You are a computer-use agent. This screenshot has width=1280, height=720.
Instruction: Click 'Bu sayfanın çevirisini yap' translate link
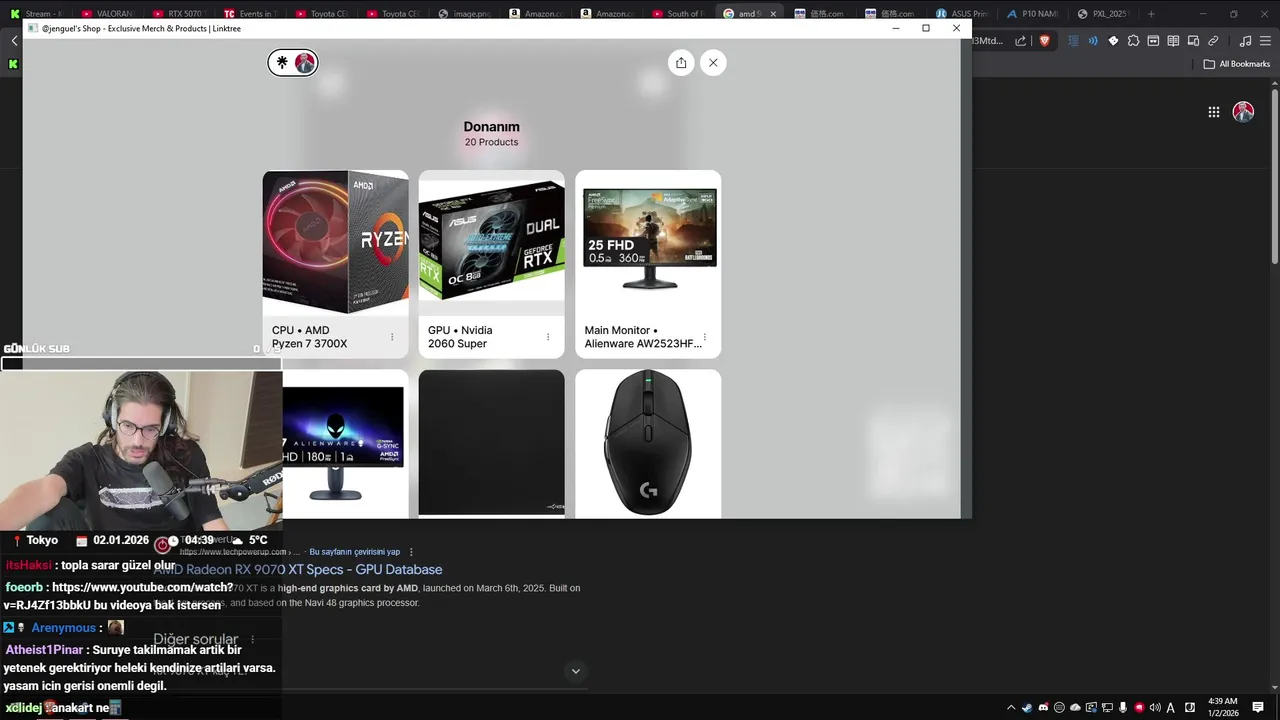click(355, 552)
